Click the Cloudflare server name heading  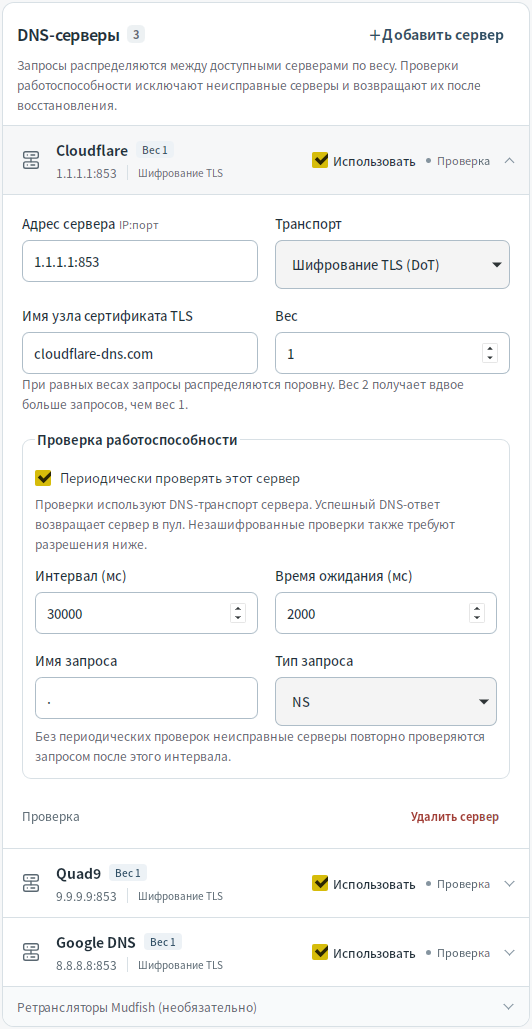pos(92,150)
